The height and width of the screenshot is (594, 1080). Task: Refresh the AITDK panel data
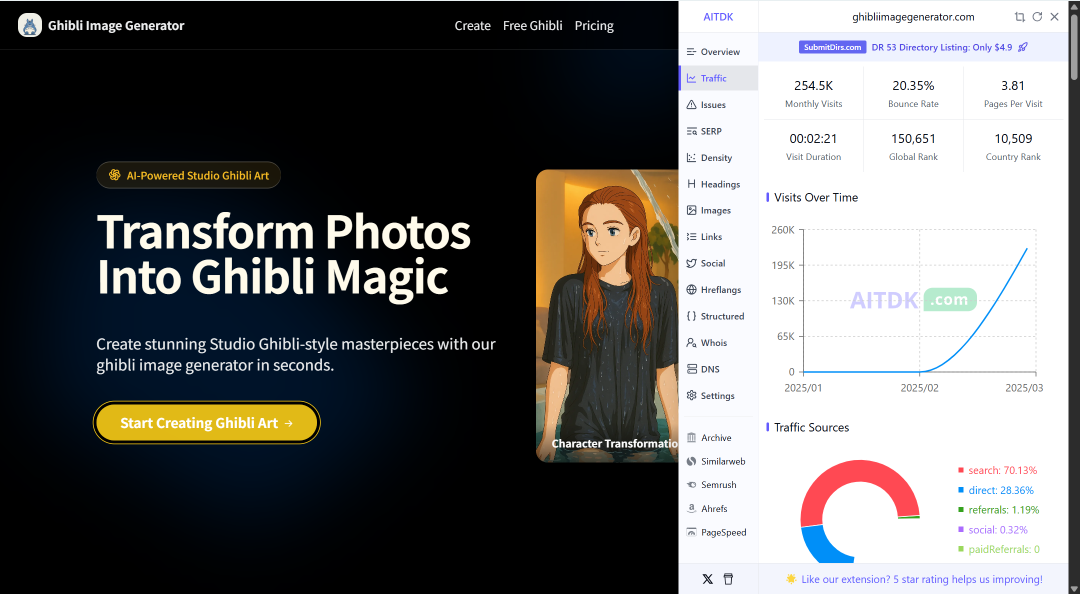[1037, 17]
